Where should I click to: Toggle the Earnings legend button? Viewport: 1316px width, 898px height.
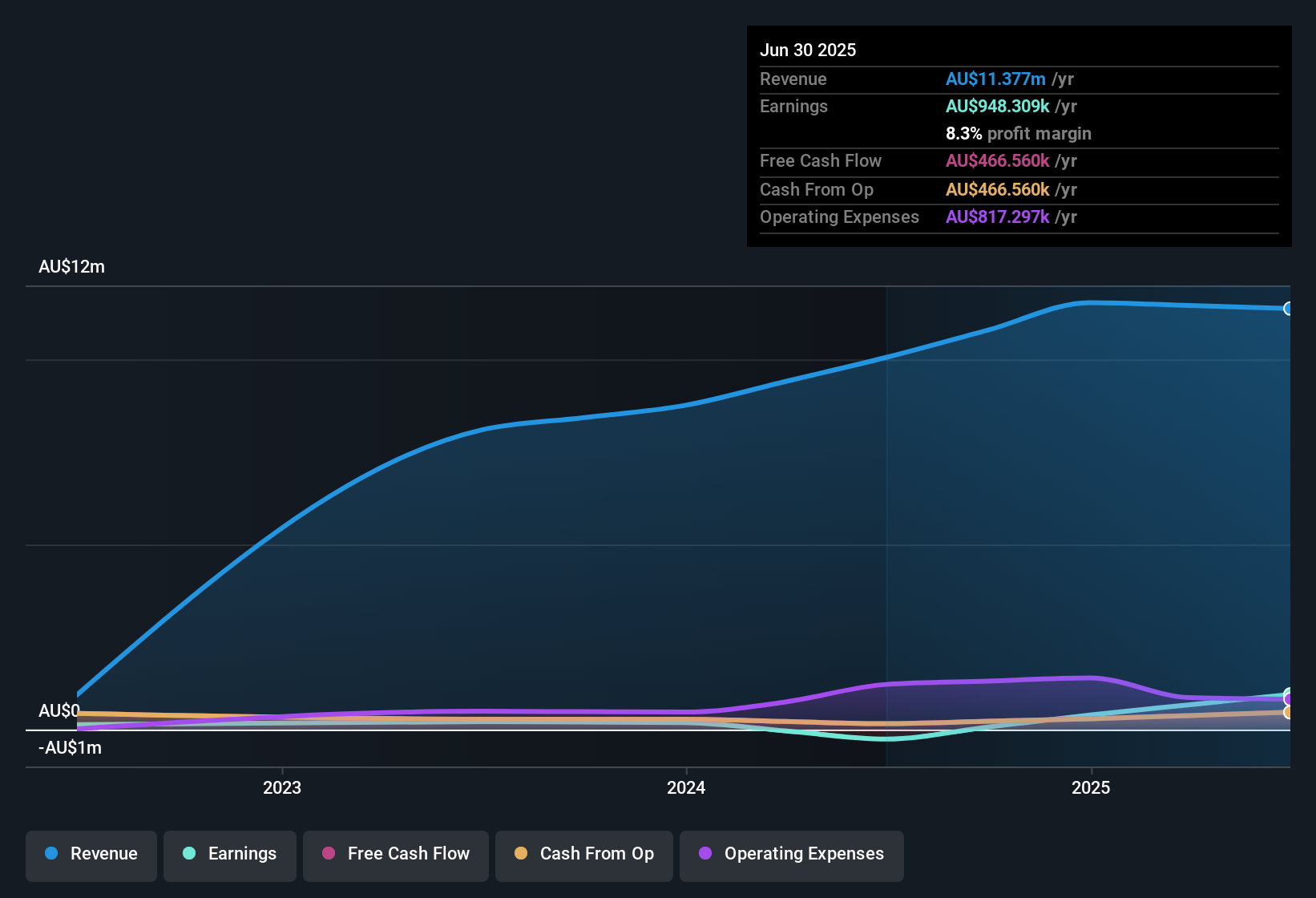(230, 856)
